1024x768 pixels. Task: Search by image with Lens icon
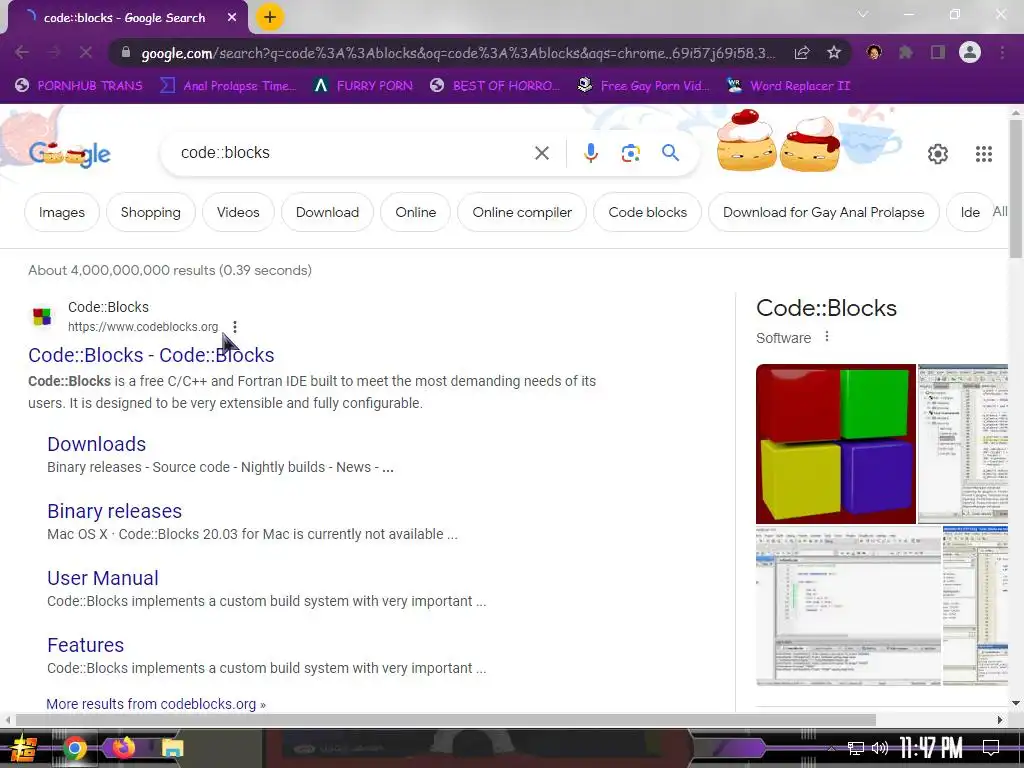point(630,153)
